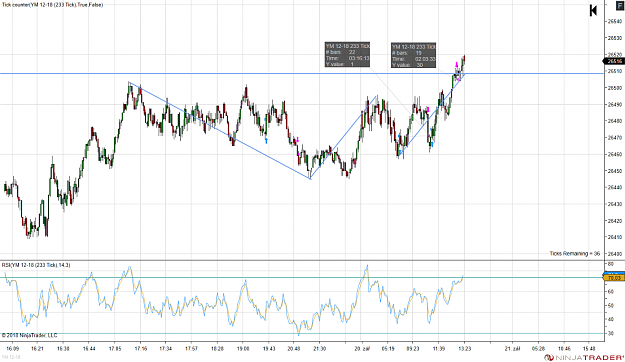Click the 19:00 time axis label
The height and width of the screenshot is (362, 625).
pos(243,348)
